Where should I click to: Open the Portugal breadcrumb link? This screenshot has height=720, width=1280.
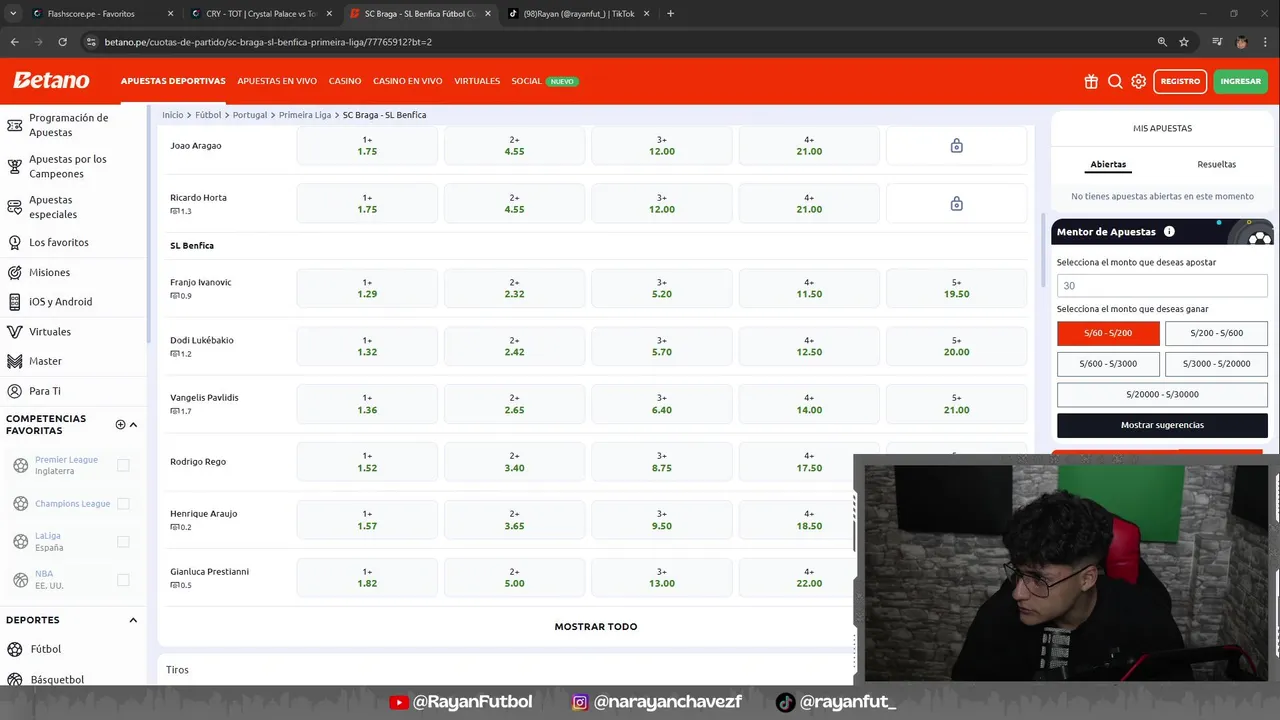click(250, 115)
